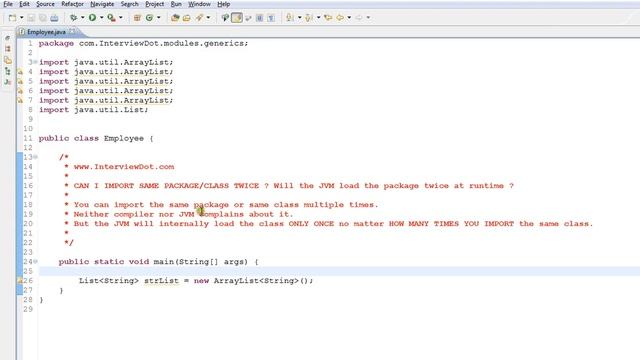Open Package Explorer sidebar icon
Image resolution: width=640 pixels, height=360 pixels.
[x=7, y=60]
